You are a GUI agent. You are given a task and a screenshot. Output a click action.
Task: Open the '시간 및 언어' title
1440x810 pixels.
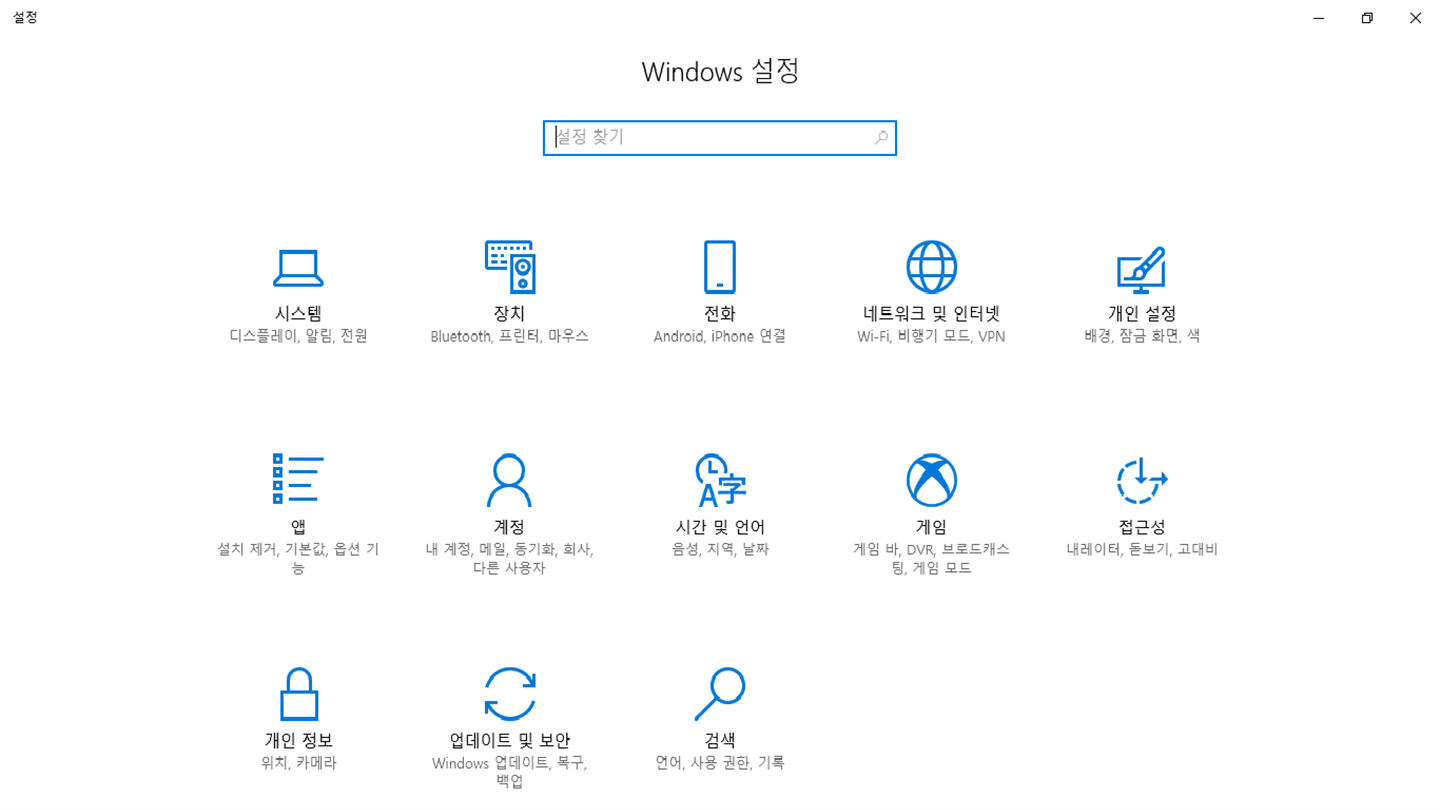720,527
